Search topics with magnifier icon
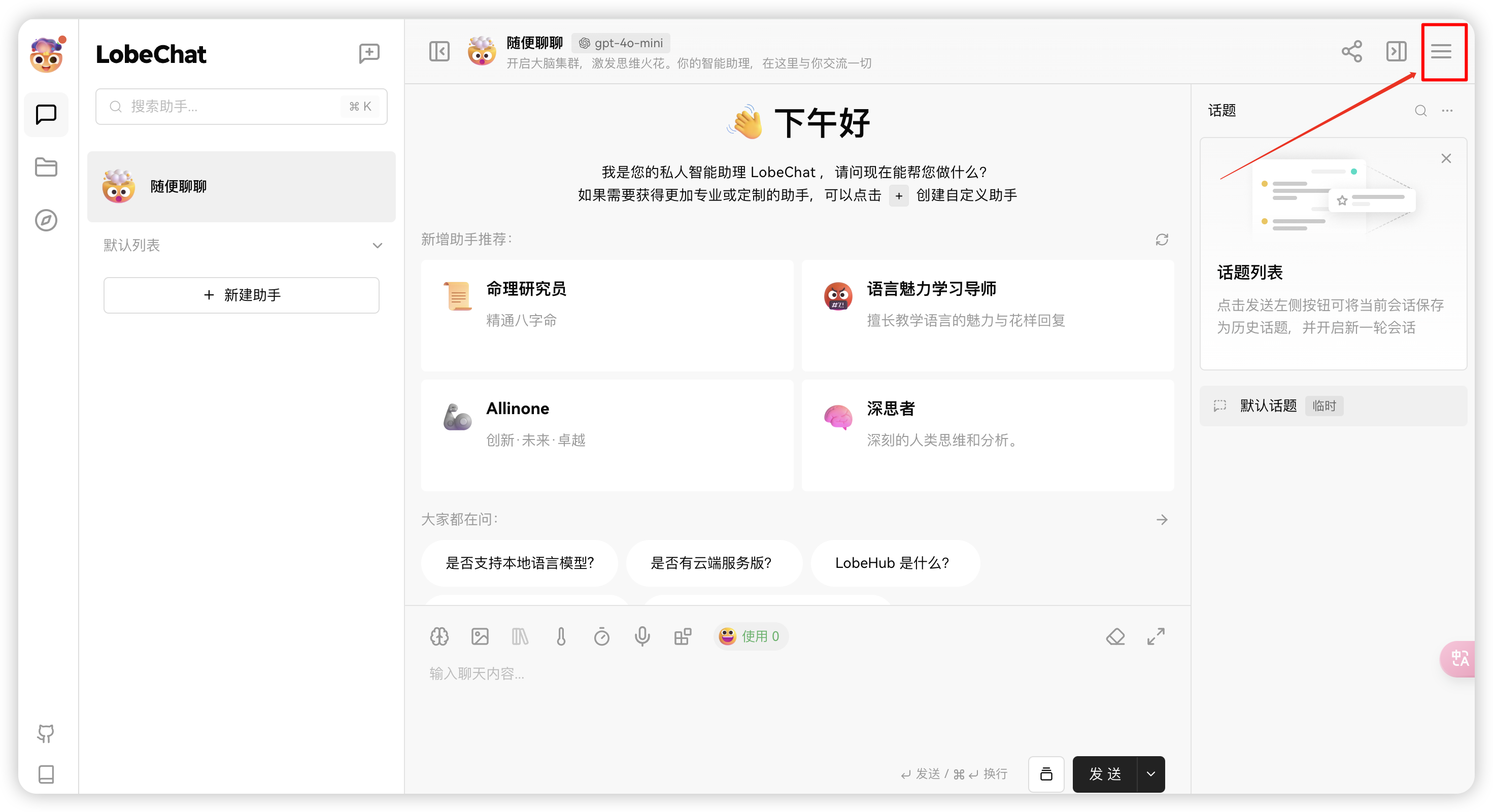1493x812 pixels. [1420, 111]
